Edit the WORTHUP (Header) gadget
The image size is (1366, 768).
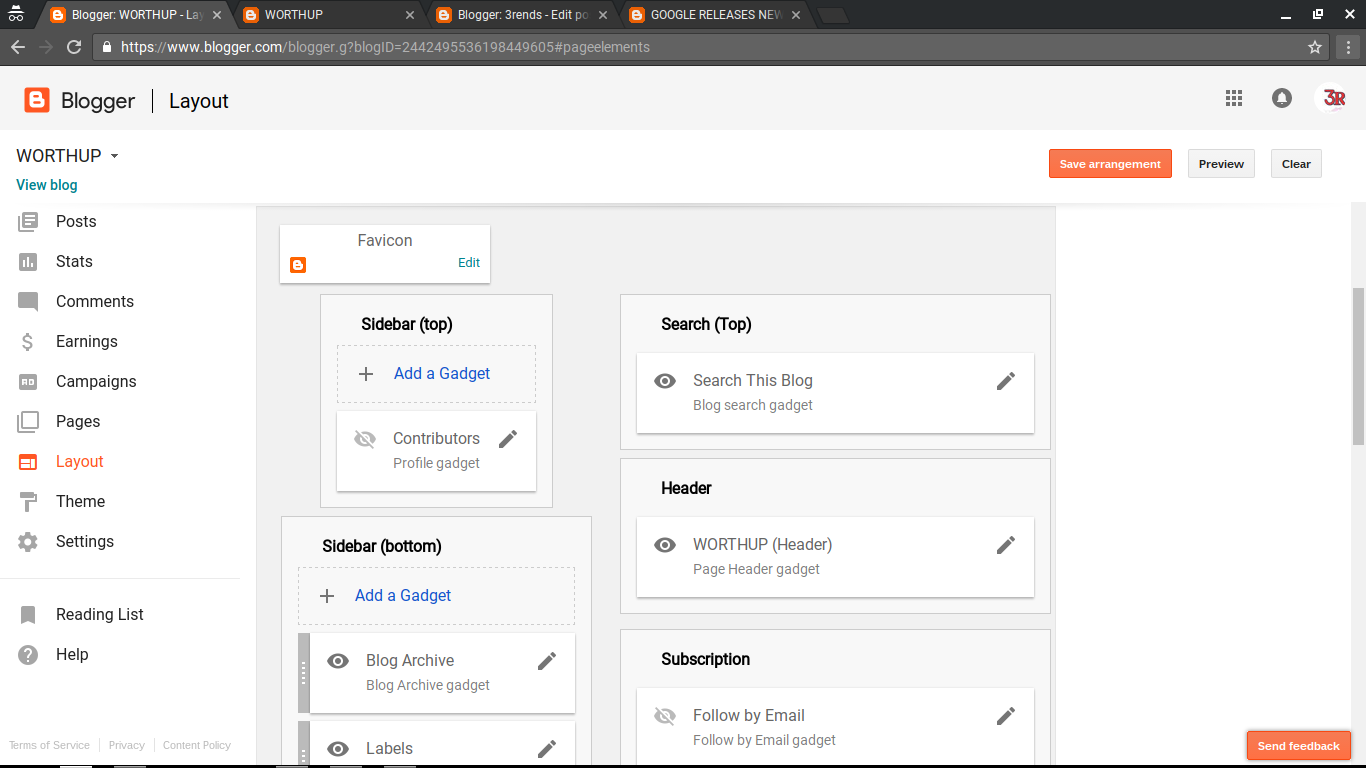point(1006,544)
